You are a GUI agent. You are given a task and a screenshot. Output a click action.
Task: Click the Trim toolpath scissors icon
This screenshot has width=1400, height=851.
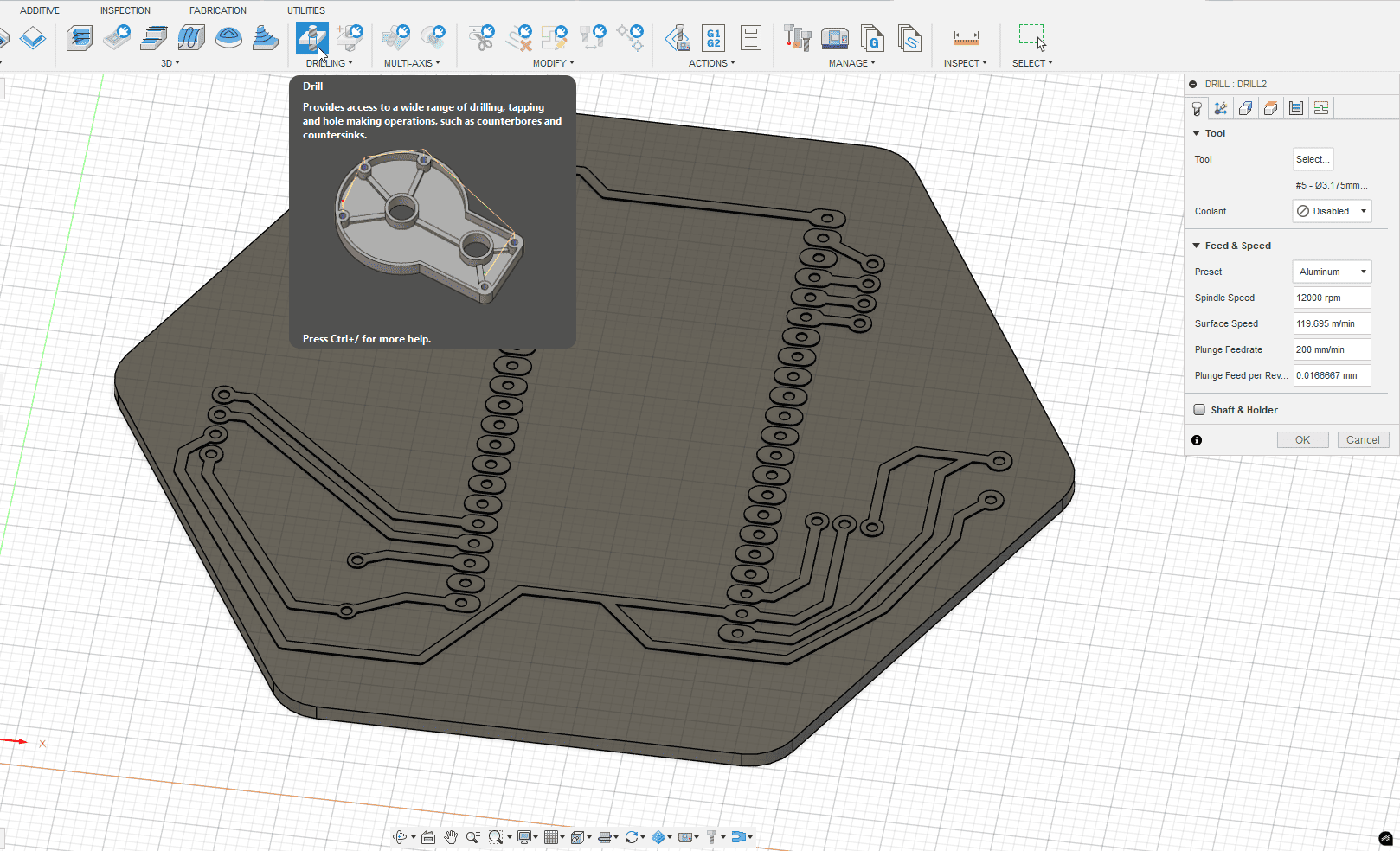click(x=481, y=38)
